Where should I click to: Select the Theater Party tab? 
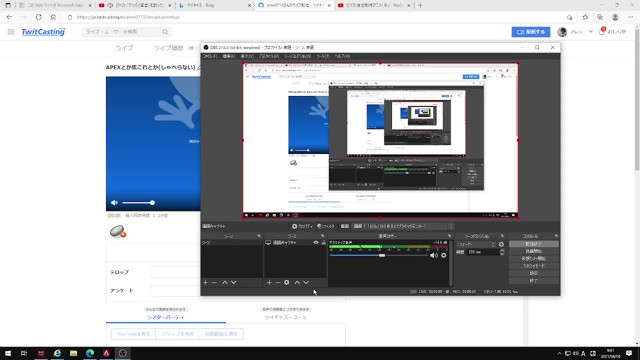click(x=166, y=317)
